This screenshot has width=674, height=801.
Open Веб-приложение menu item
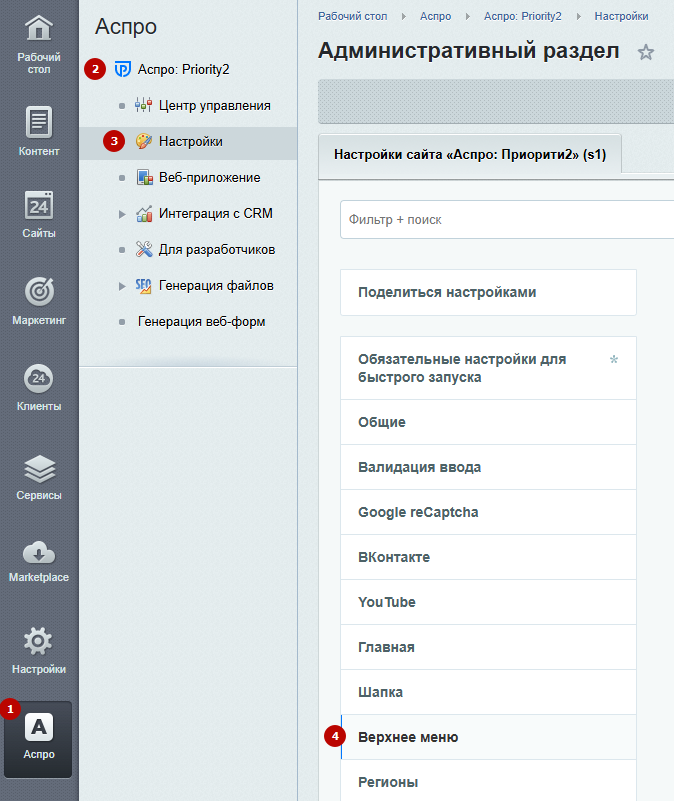point(210,177)
